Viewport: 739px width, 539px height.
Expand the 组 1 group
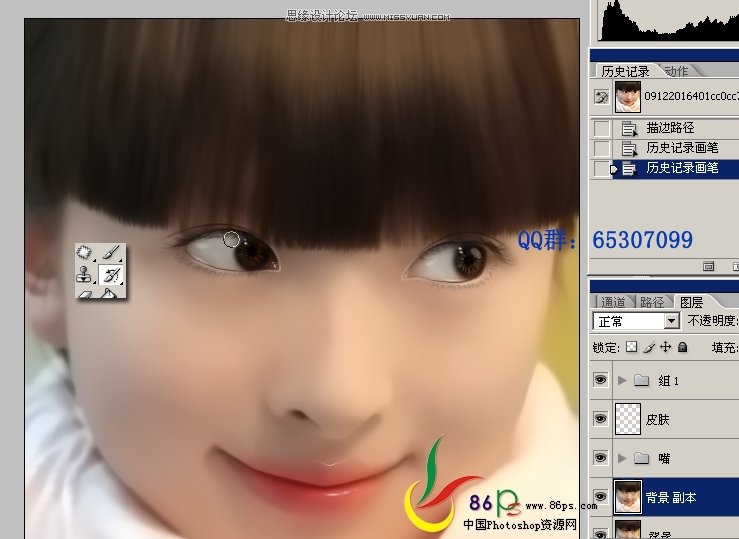[622, 380]
